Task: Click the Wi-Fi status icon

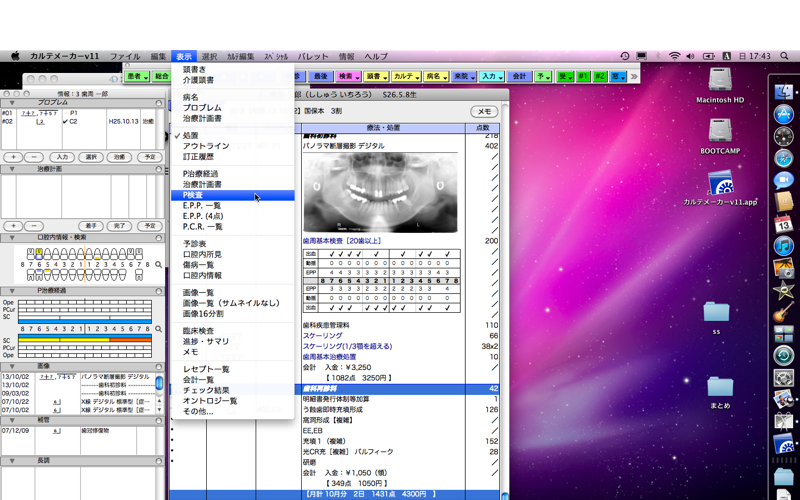Action: [674, 57]
